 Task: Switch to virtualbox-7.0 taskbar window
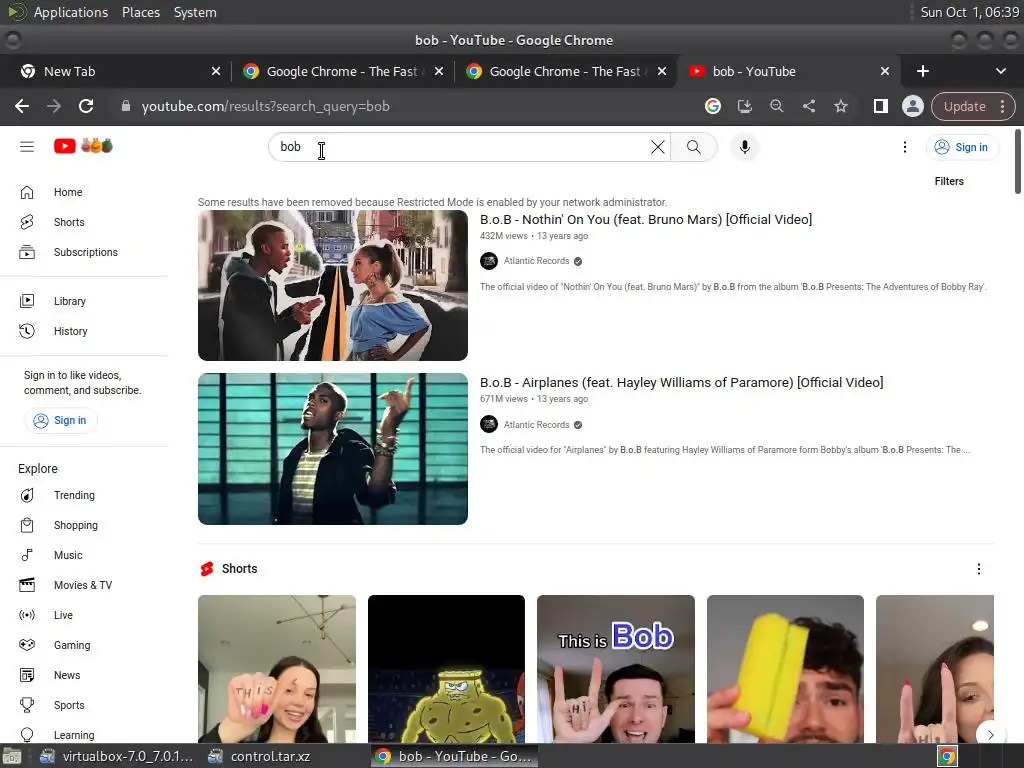[116, 756]
